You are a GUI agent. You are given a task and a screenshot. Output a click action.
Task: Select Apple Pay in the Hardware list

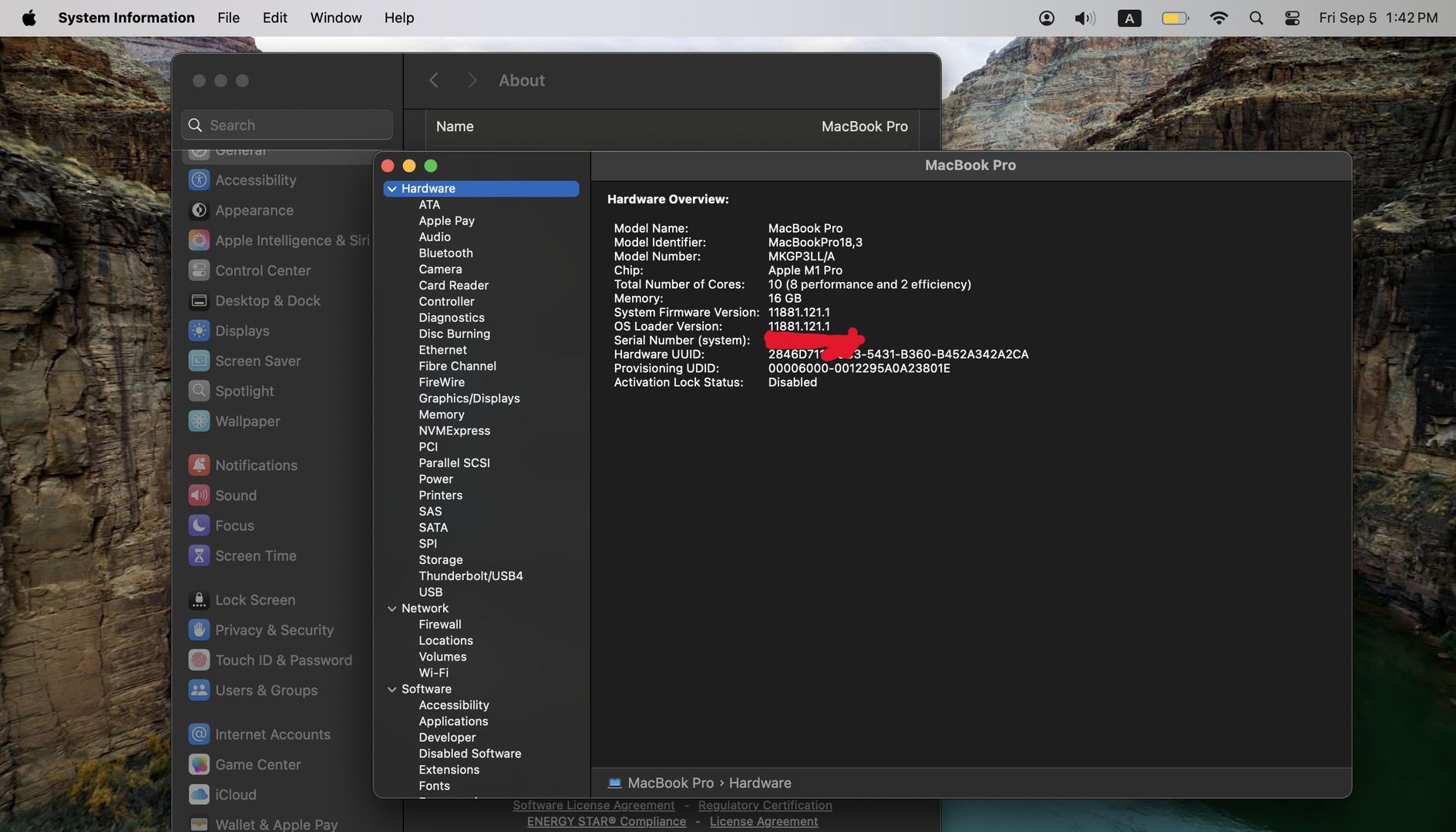pyautogui.click(x=446, y=221)
